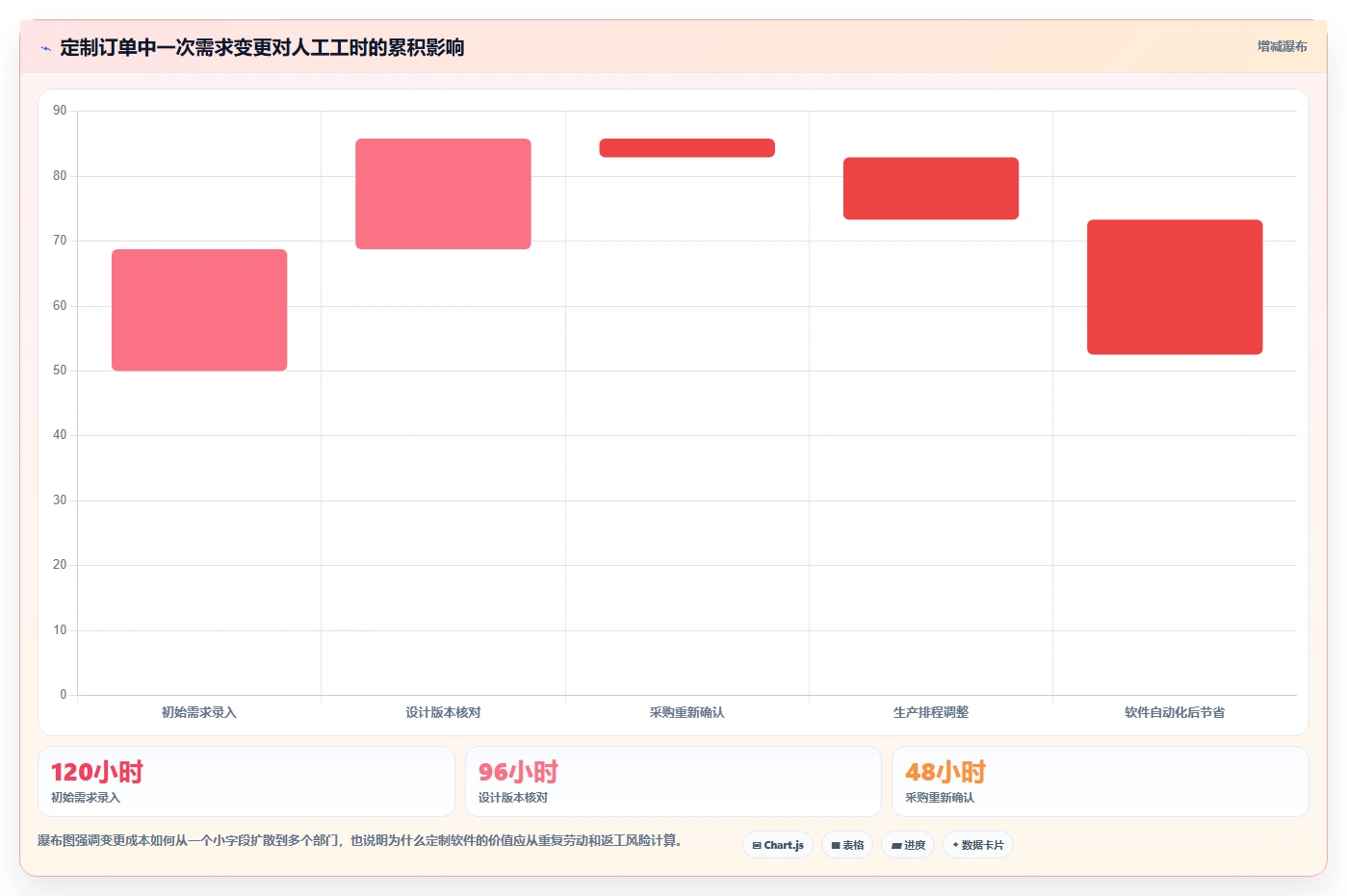Screen dimensions: 1347x896
Task: Click the 初始需求录入 waterfall bar
Action: (199, 310)
